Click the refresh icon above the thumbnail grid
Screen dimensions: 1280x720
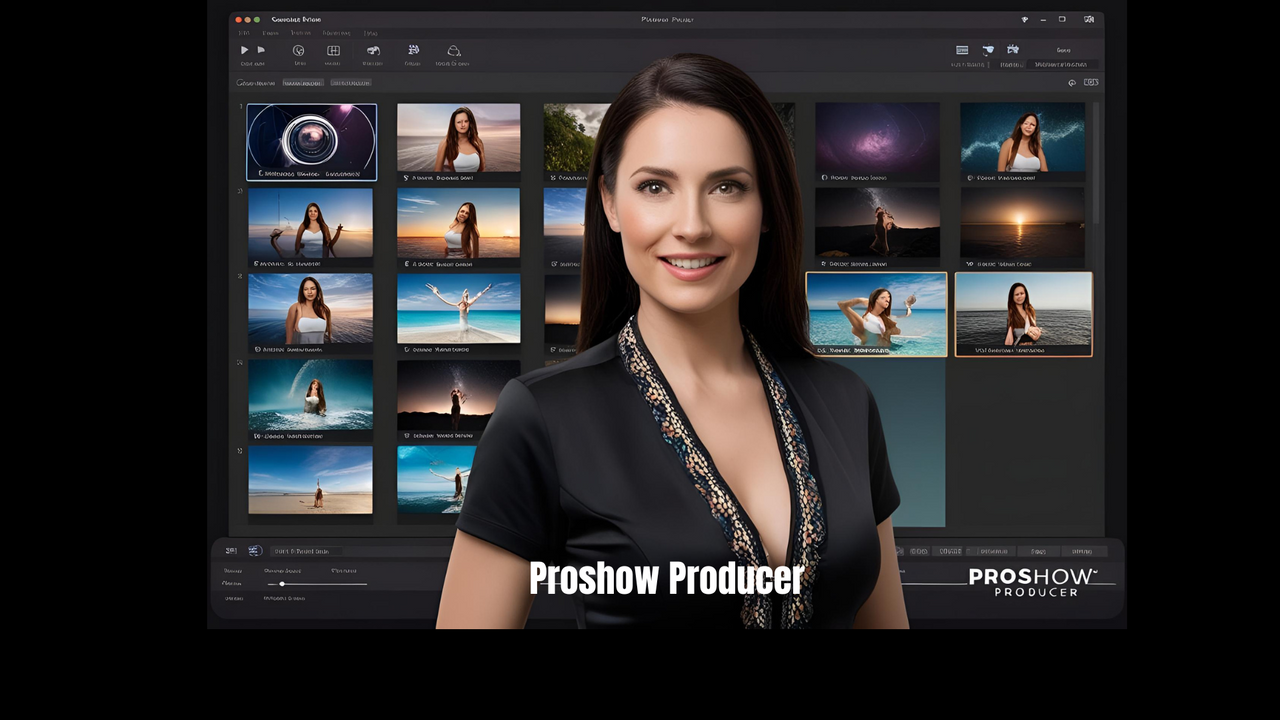pos(1072,83)
